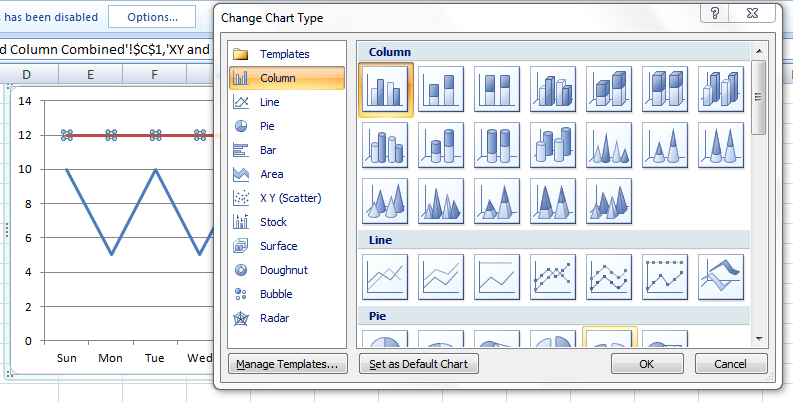Choose the Stacked Column chart icon
Image resolution: width=793 pixels, height=402 pixels.
tap(441, 90)
